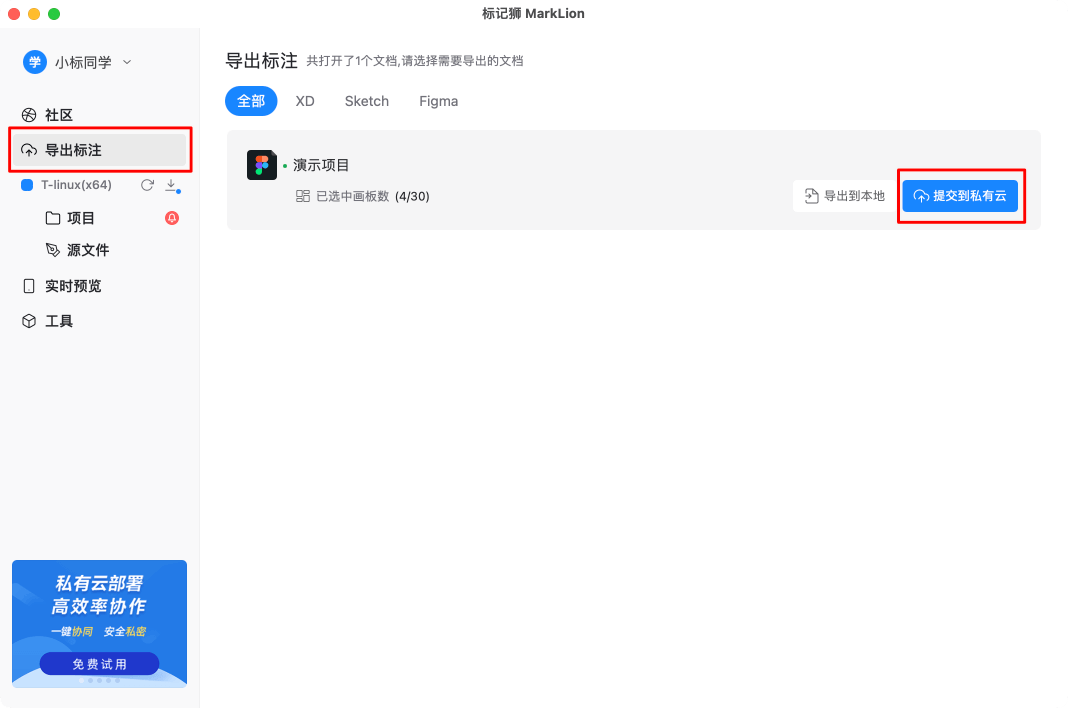Screen dimensions: 1068x708
Task: Switch to the Figma tab
Action: (x=438, y=101)
